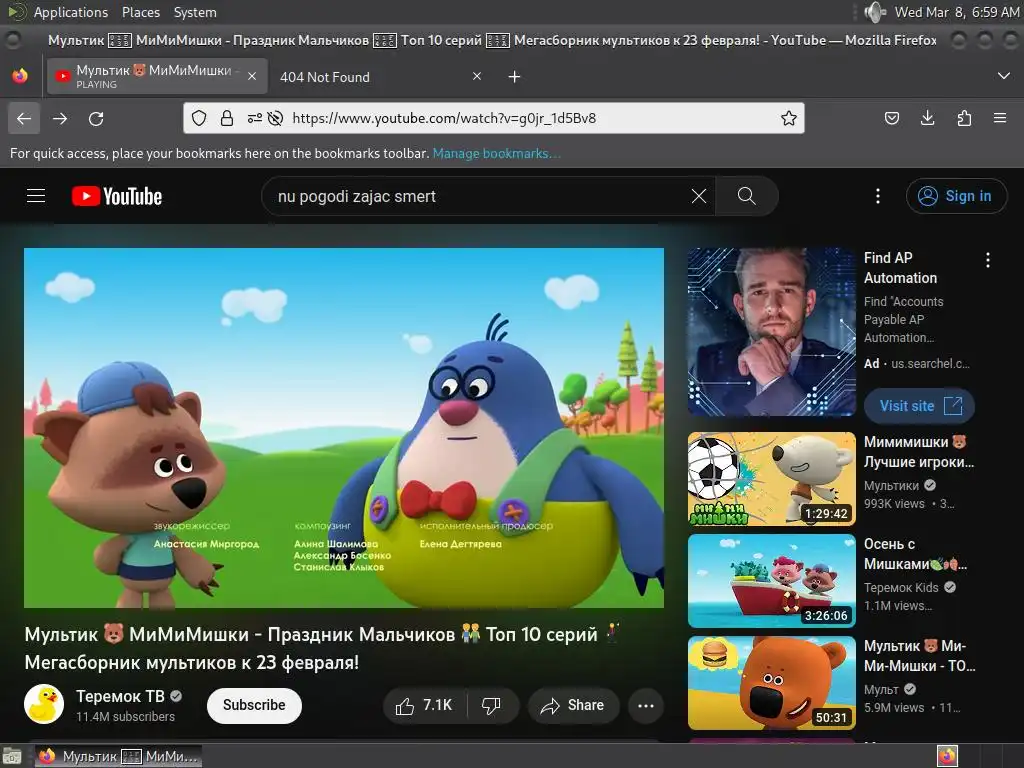Viewport: 1024px width, 768px height.
Task: Open the Мимимишки Лучшие игроки video title
Action: tap(918, 452)
